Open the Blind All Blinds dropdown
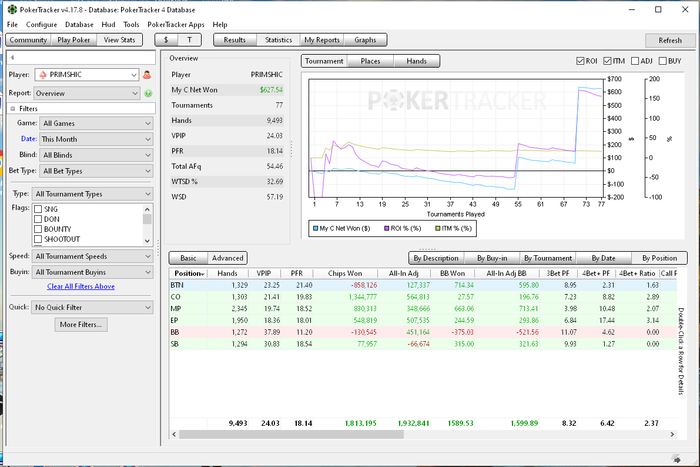The width and height of the screenshot is (700, 467). click(x=96, y=155)
